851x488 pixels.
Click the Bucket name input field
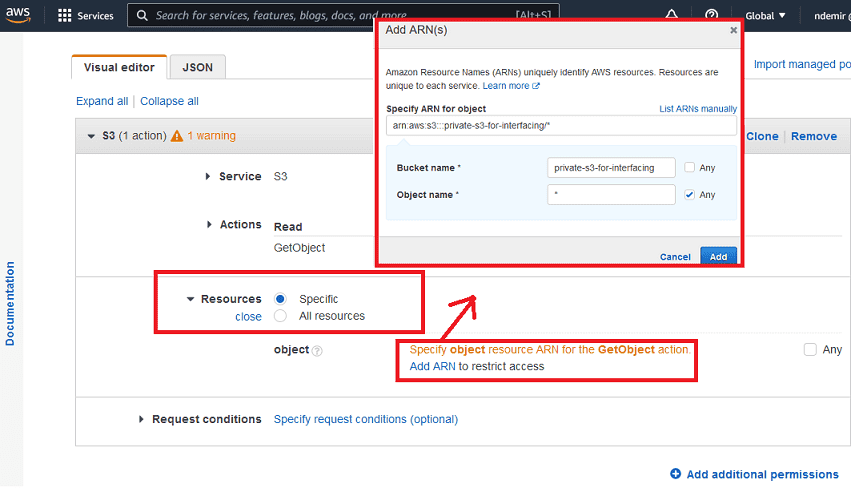(x=611, y=168)
